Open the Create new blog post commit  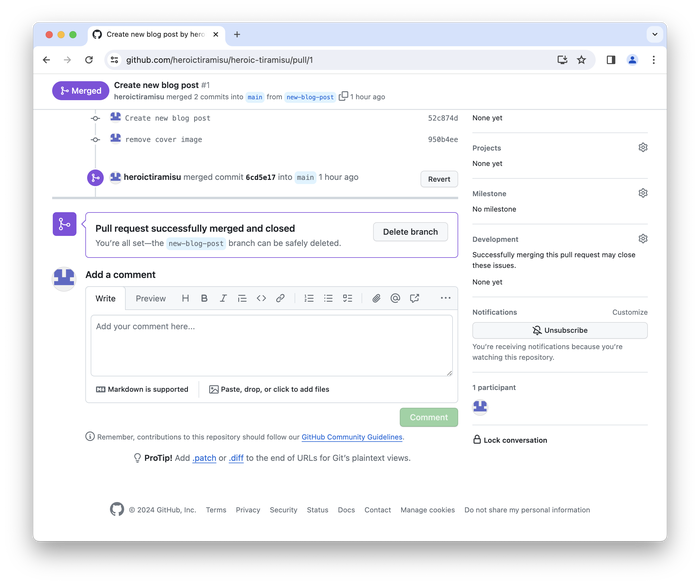point(167,118)
